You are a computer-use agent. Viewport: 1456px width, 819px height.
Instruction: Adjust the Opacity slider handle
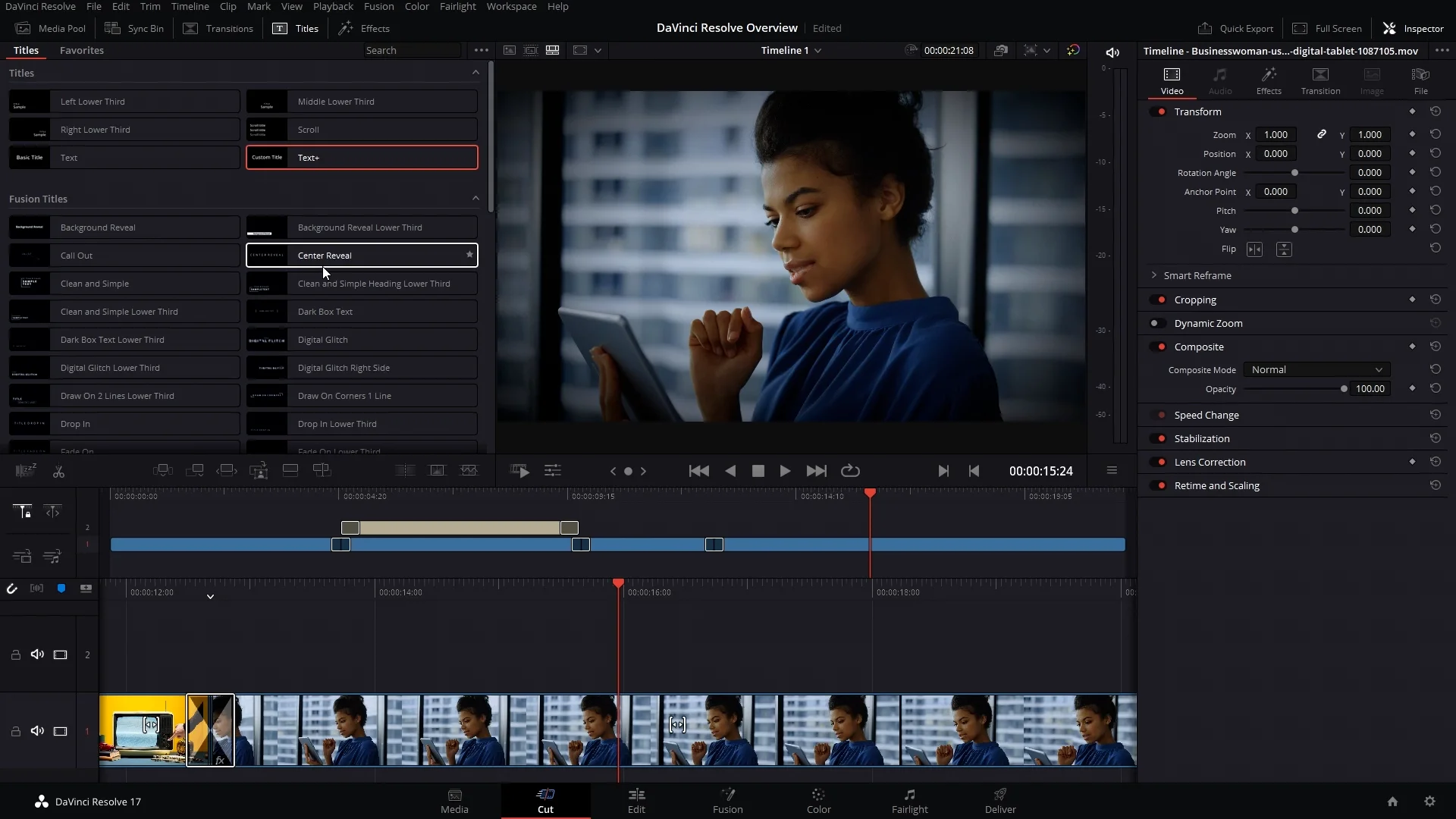1344,389
